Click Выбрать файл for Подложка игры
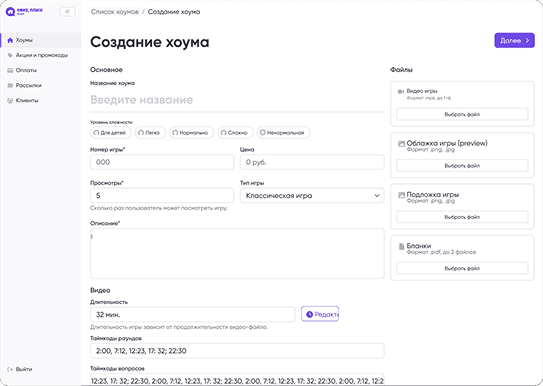Viewport: 543px width, 386px height. (462, 217)
